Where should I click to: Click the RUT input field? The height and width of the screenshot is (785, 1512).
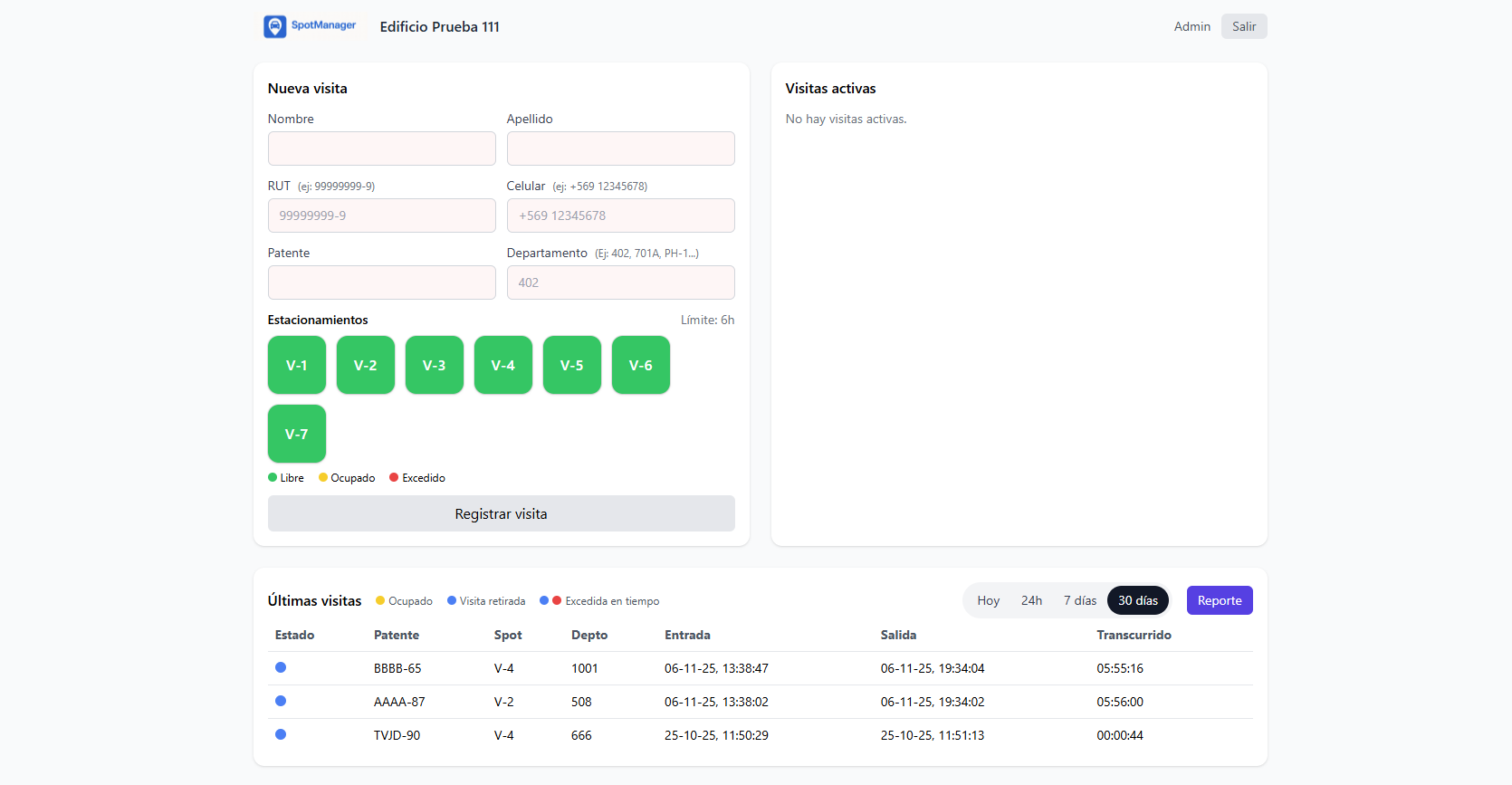381,215
